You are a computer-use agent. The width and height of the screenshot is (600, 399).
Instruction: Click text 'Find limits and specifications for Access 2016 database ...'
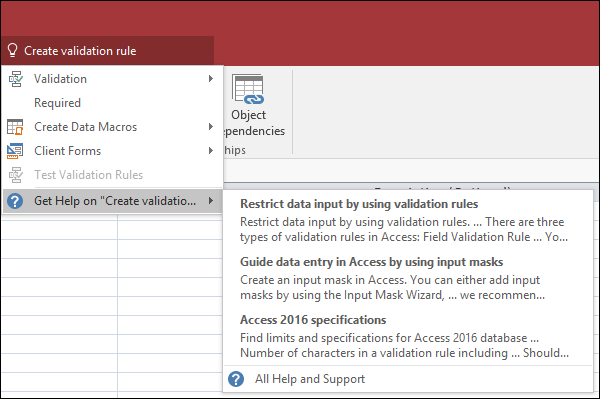click(x=389, y=338)
